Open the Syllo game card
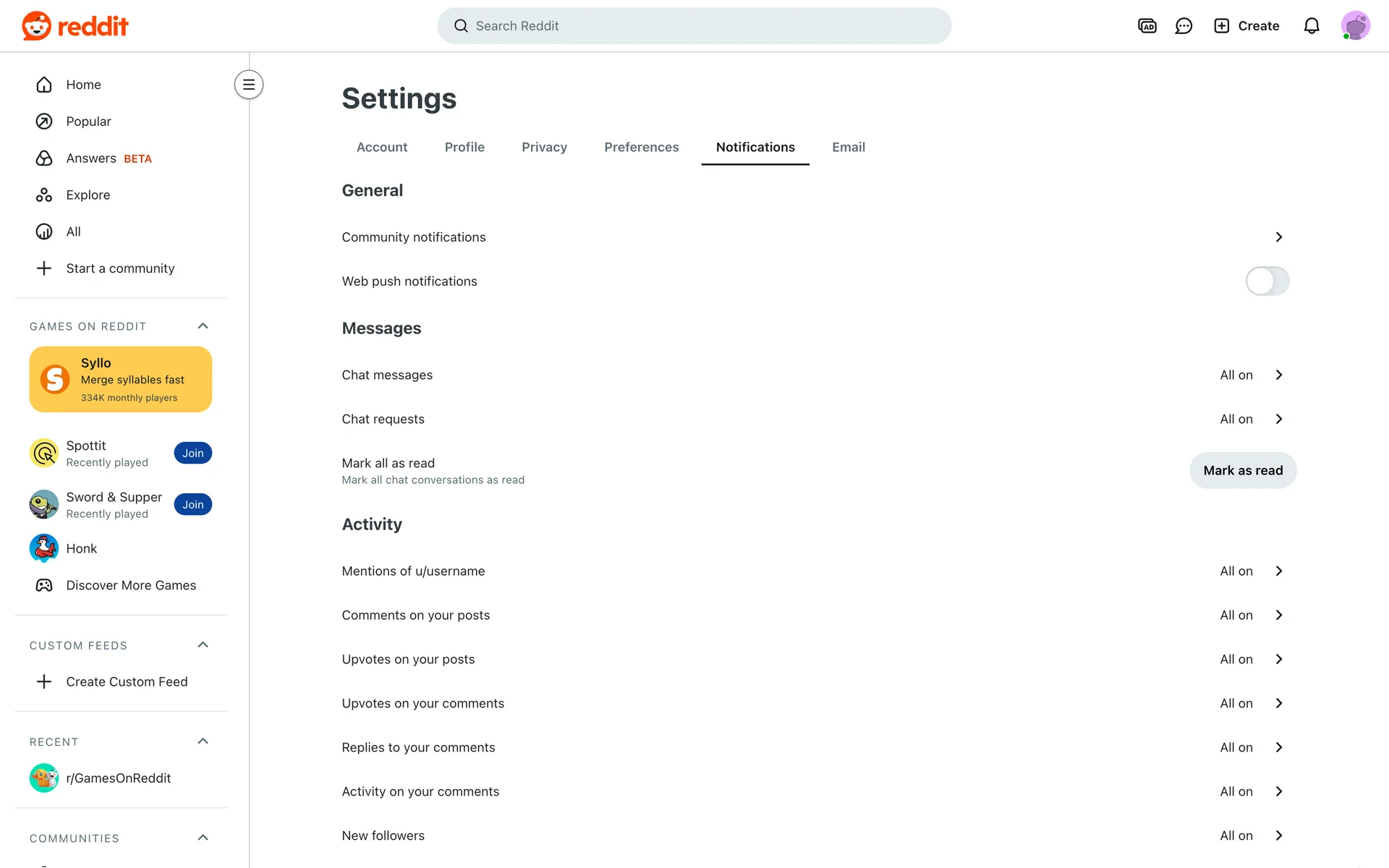Viewport: 1389px width, 868px height. tap(121, 380)
